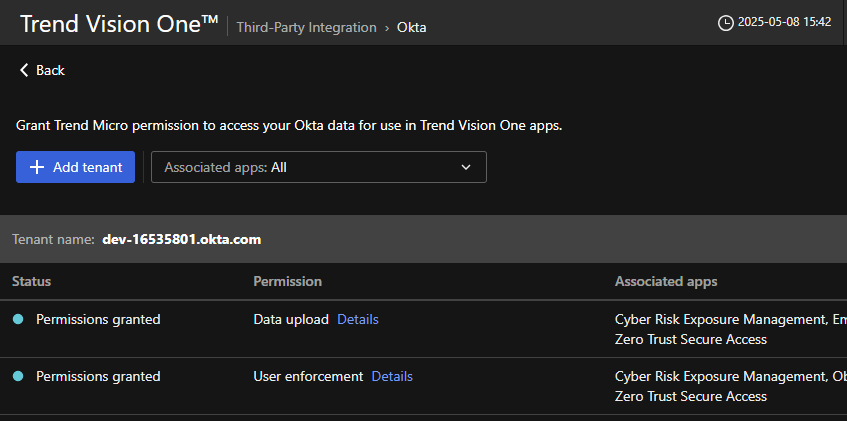Select tenant name dev-16535801.okta.com
The image size is (847, 421).
(x=181, y=239)
